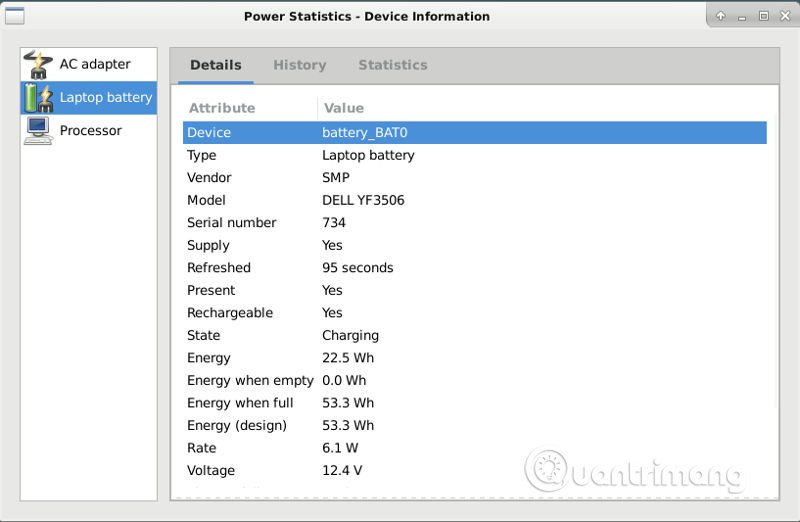The width and height of the screenshot is (800, 522).
Task: Select the Energy (design) cell
Action: click(237, 426)
